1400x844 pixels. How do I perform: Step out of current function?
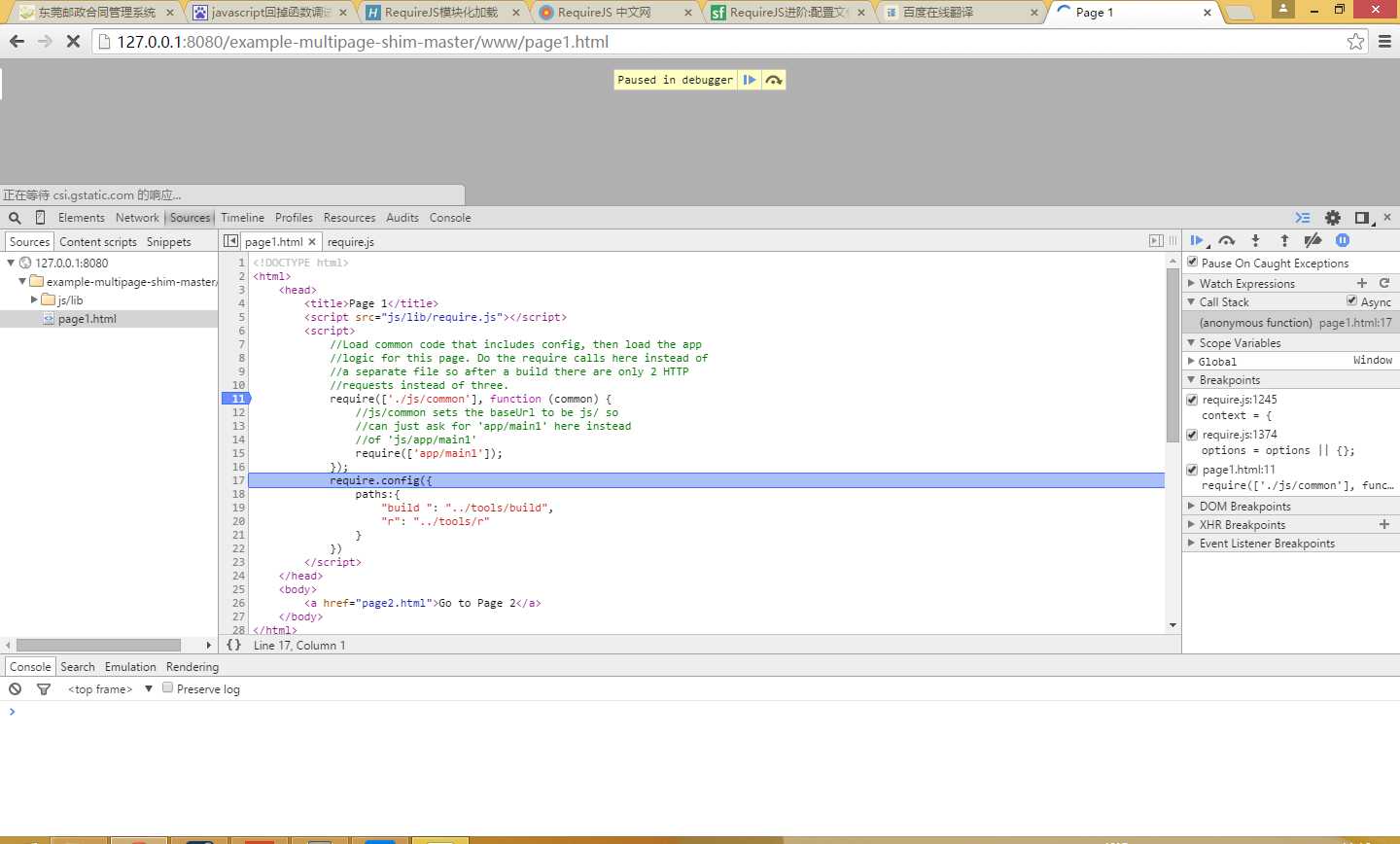tap(1284, 240)
